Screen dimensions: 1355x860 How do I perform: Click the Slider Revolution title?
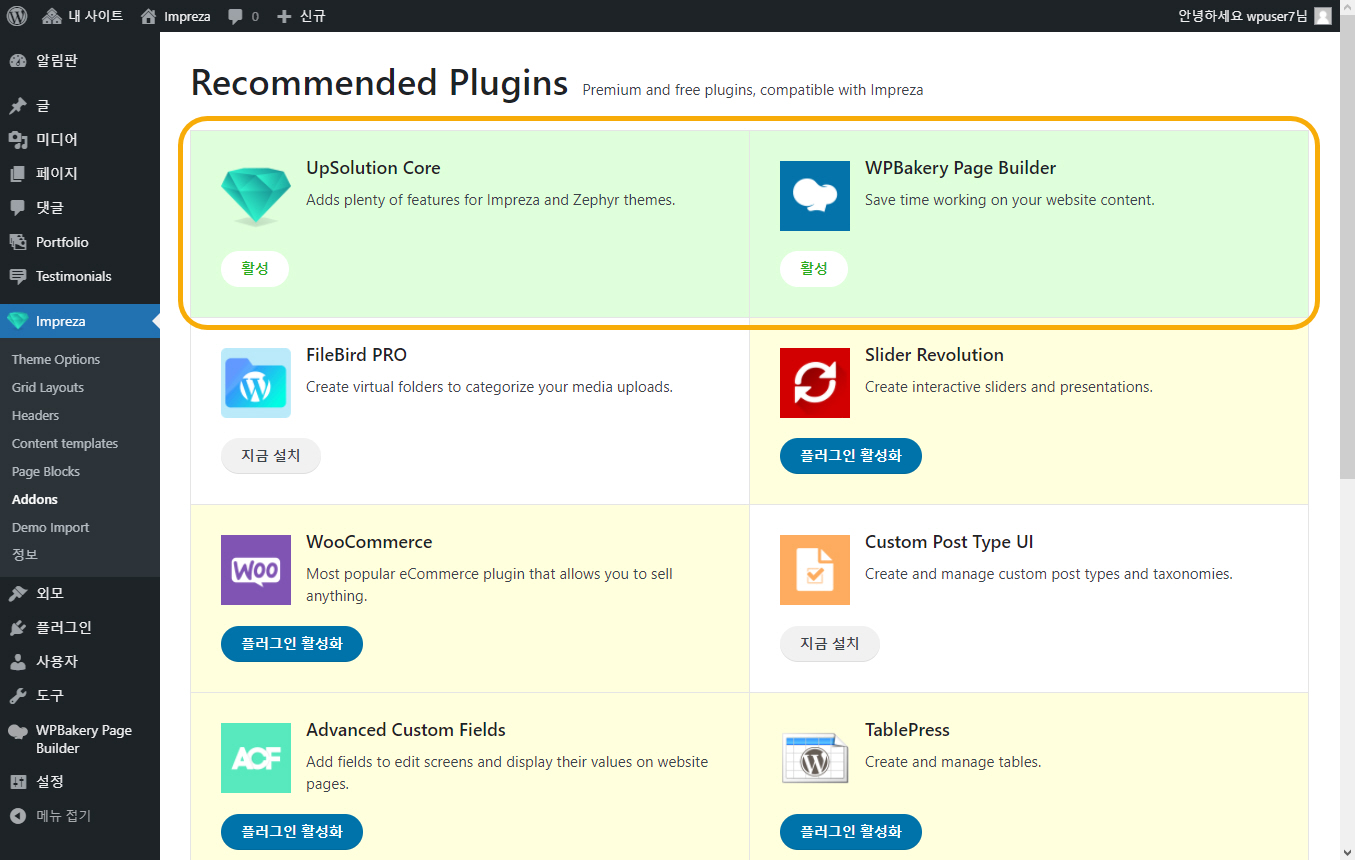click(x=934, y=355)
